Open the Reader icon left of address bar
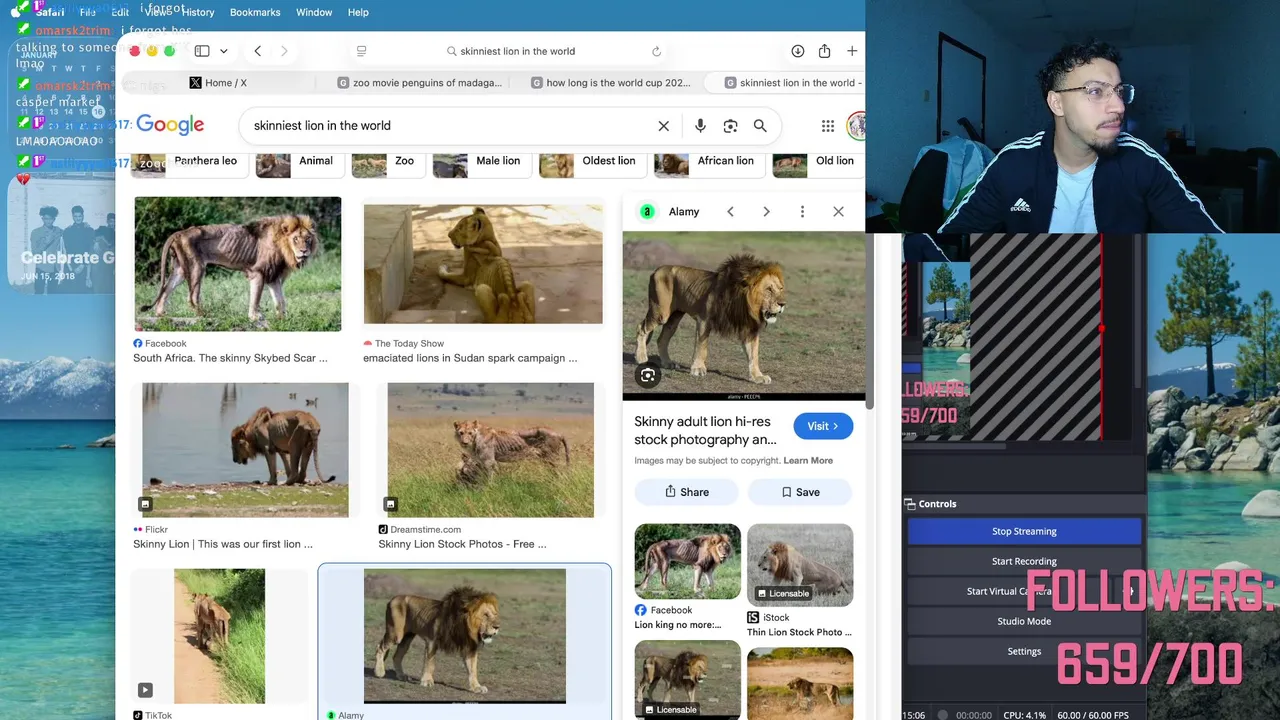Viewport: 1280px width, 720px height. 361,51
